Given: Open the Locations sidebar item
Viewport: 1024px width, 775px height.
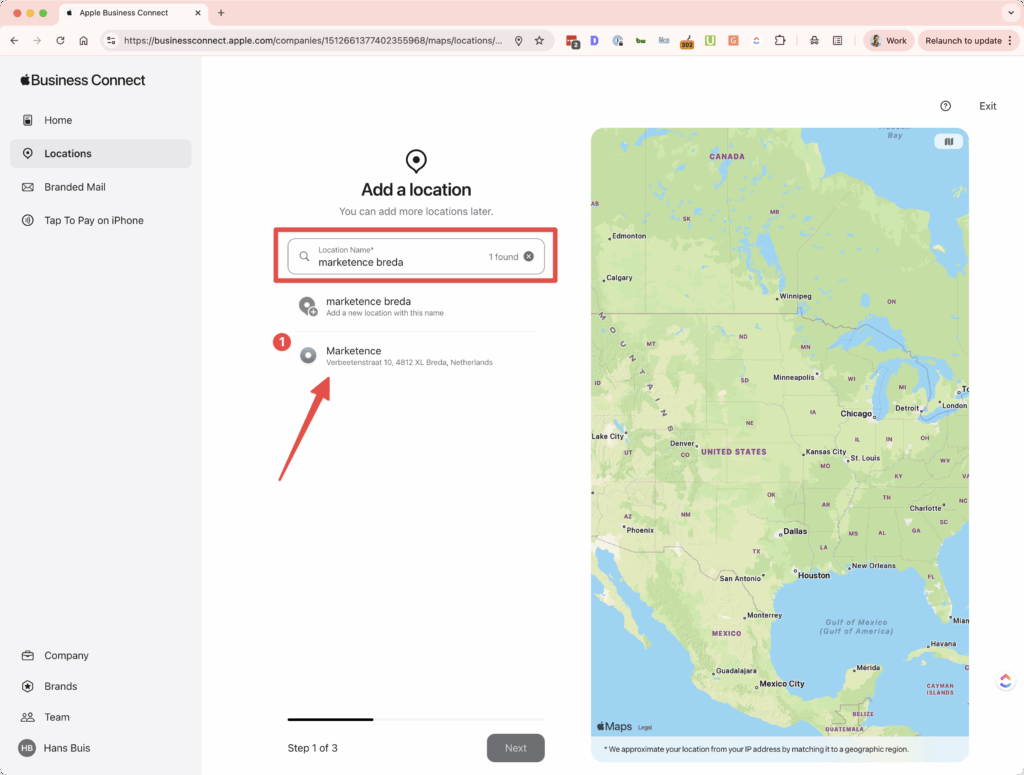Looking at the screenshot, I should click(x=68, y=153).
